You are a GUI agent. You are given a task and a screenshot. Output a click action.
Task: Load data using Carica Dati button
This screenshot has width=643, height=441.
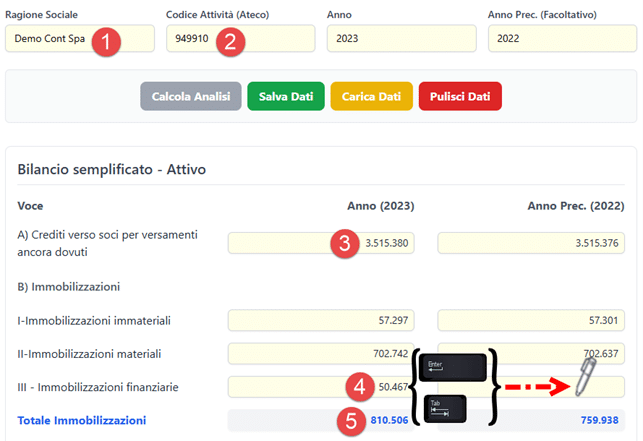click(x=372, y=96)
